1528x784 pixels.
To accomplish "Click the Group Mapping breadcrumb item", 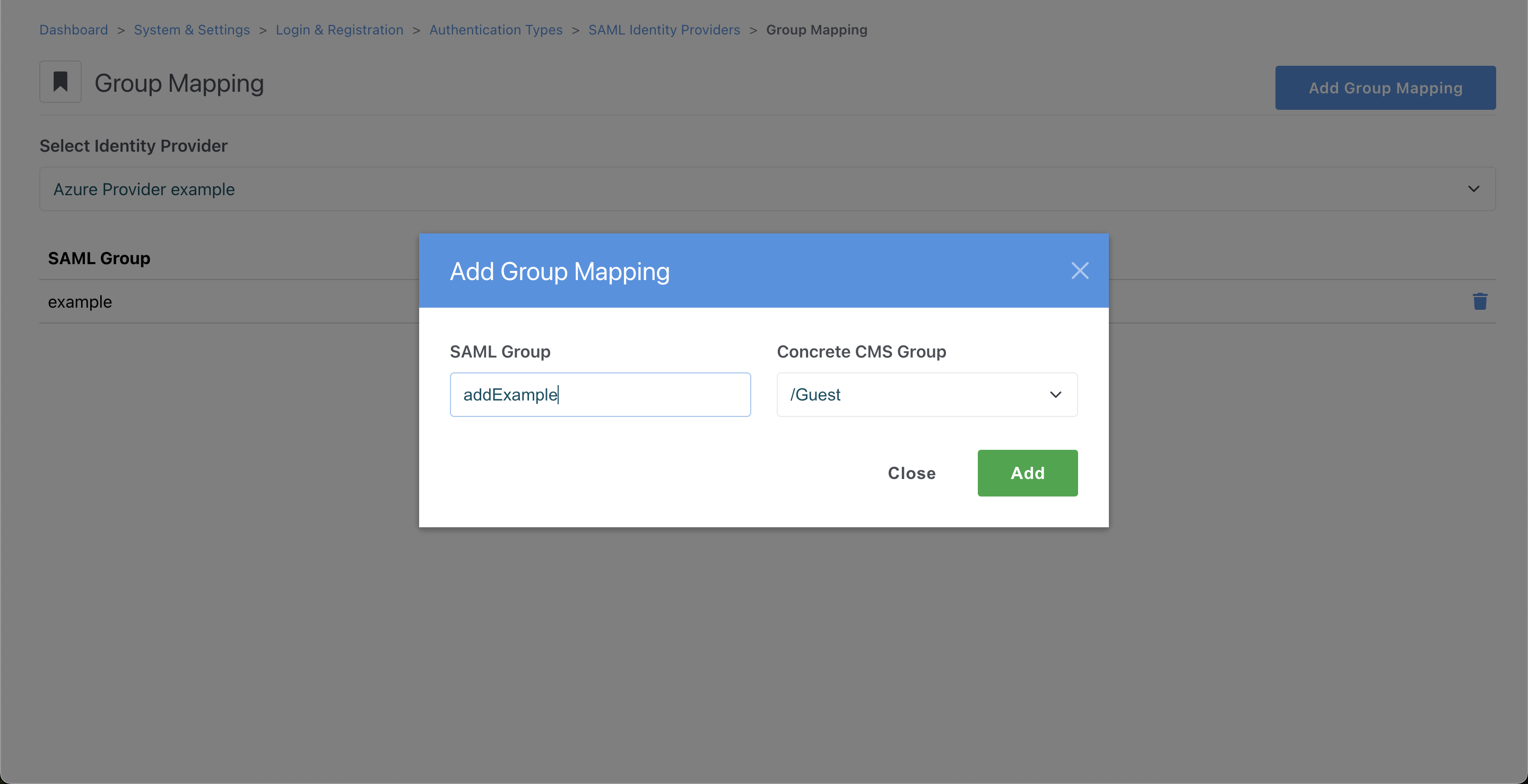I will [x=816, y=30].
